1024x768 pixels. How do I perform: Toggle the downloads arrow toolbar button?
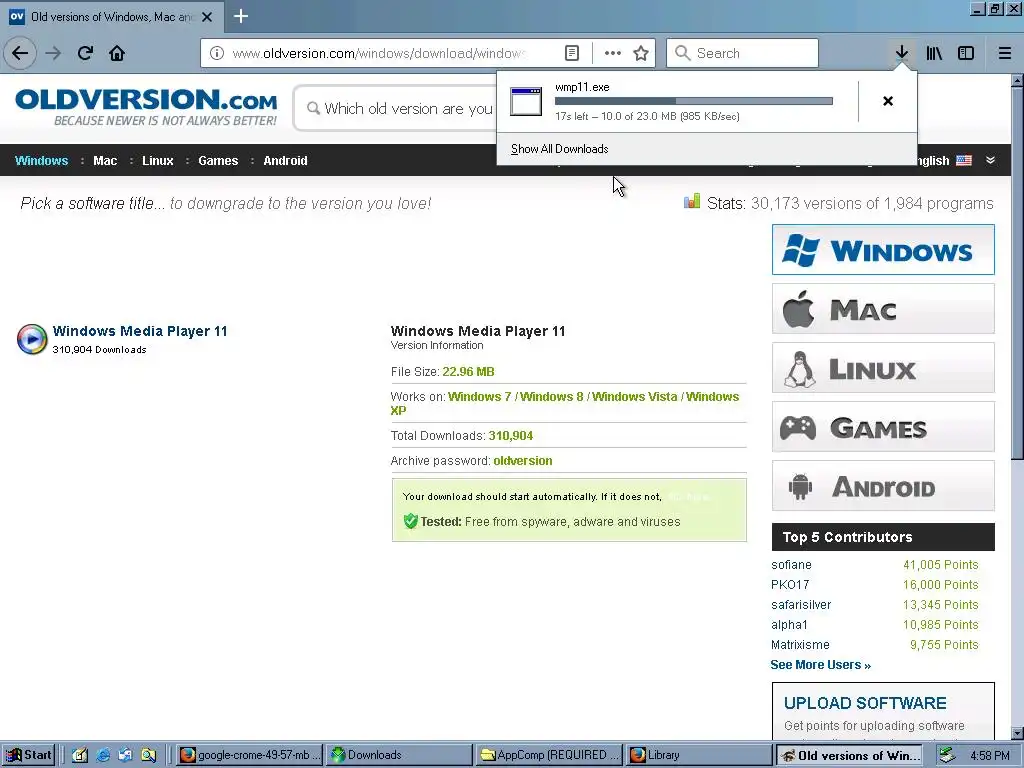902,53
